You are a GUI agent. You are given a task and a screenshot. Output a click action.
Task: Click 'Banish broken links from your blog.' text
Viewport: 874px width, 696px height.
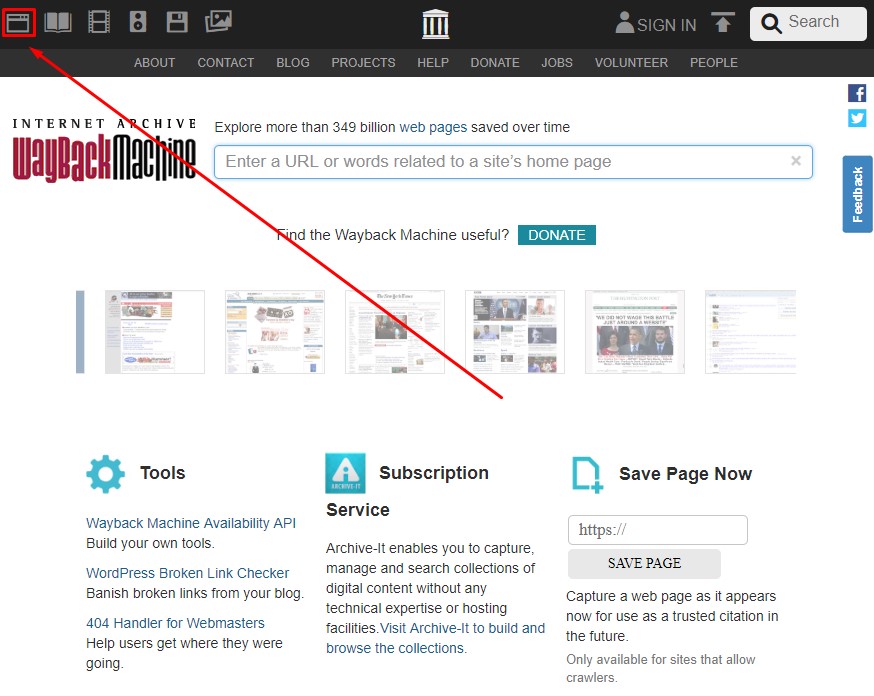pyautogui.click(x=195, y=593)
